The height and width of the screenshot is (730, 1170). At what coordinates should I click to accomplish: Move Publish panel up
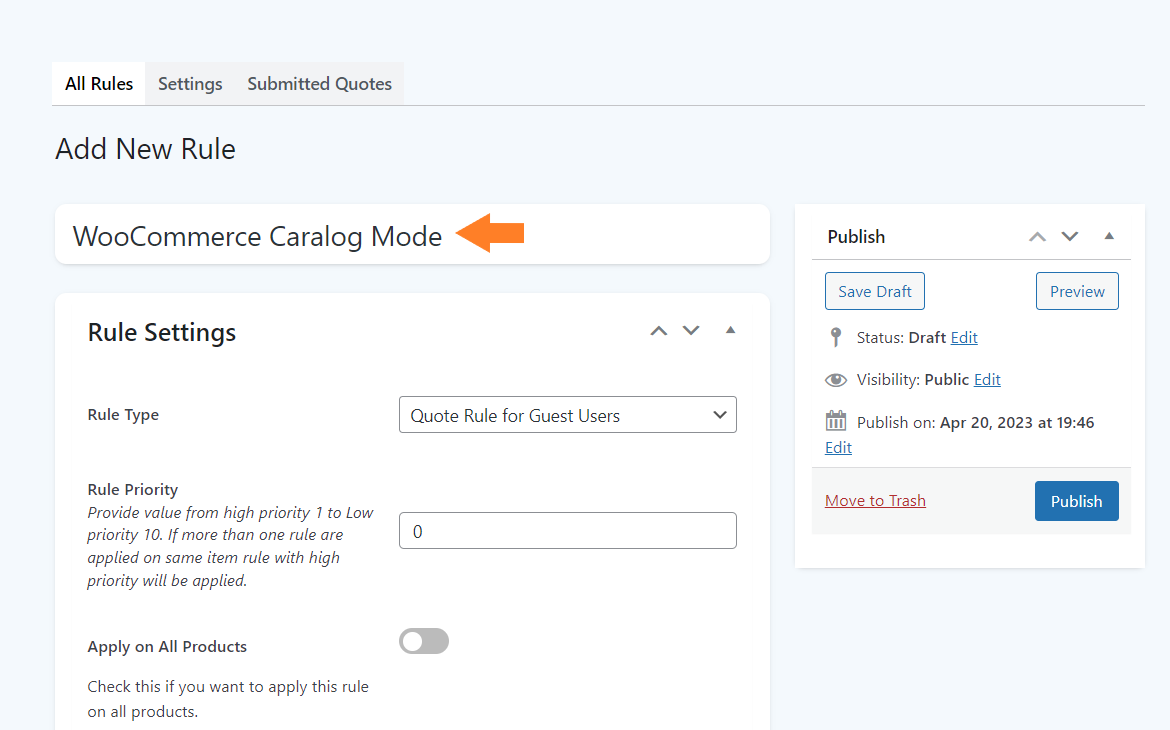point(1037,237)
